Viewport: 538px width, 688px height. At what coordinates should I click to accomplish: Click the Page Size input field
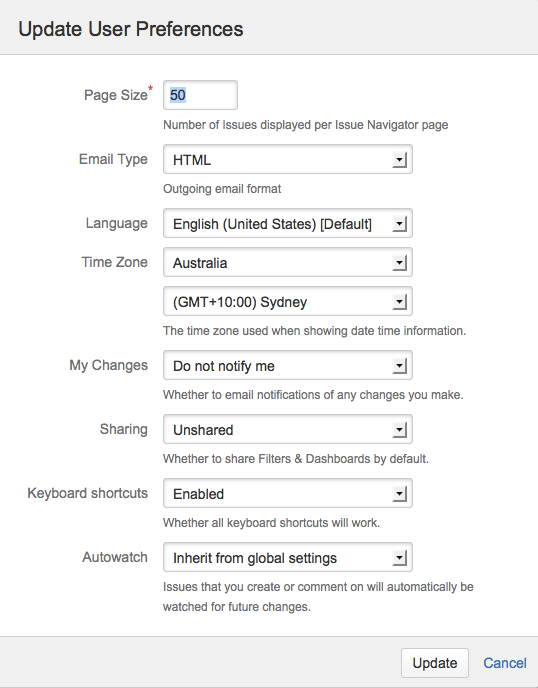200,95
